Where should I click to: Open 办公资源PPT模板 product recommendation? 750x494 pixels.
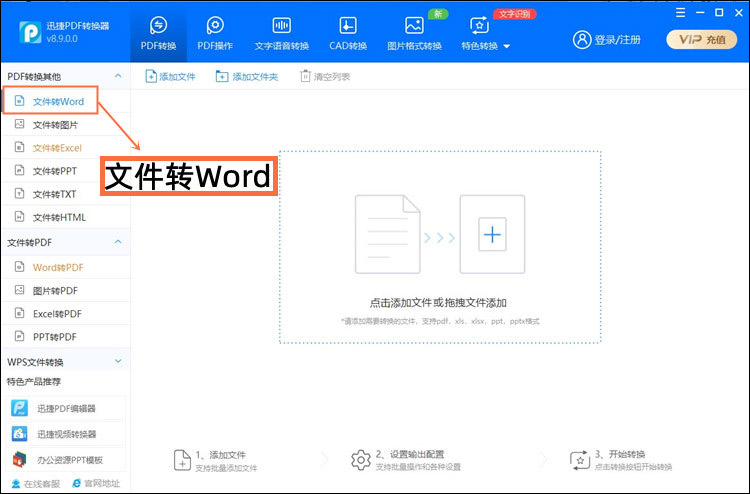[66, 460]
